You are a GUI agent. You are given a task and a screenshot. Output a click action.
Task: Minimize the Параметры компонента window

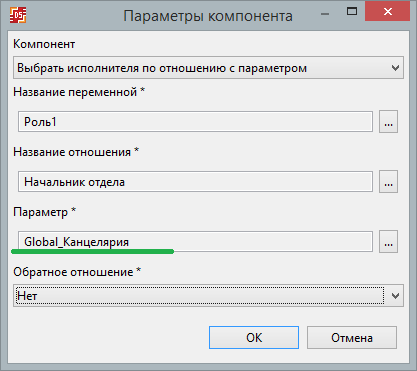pos(325,14)
